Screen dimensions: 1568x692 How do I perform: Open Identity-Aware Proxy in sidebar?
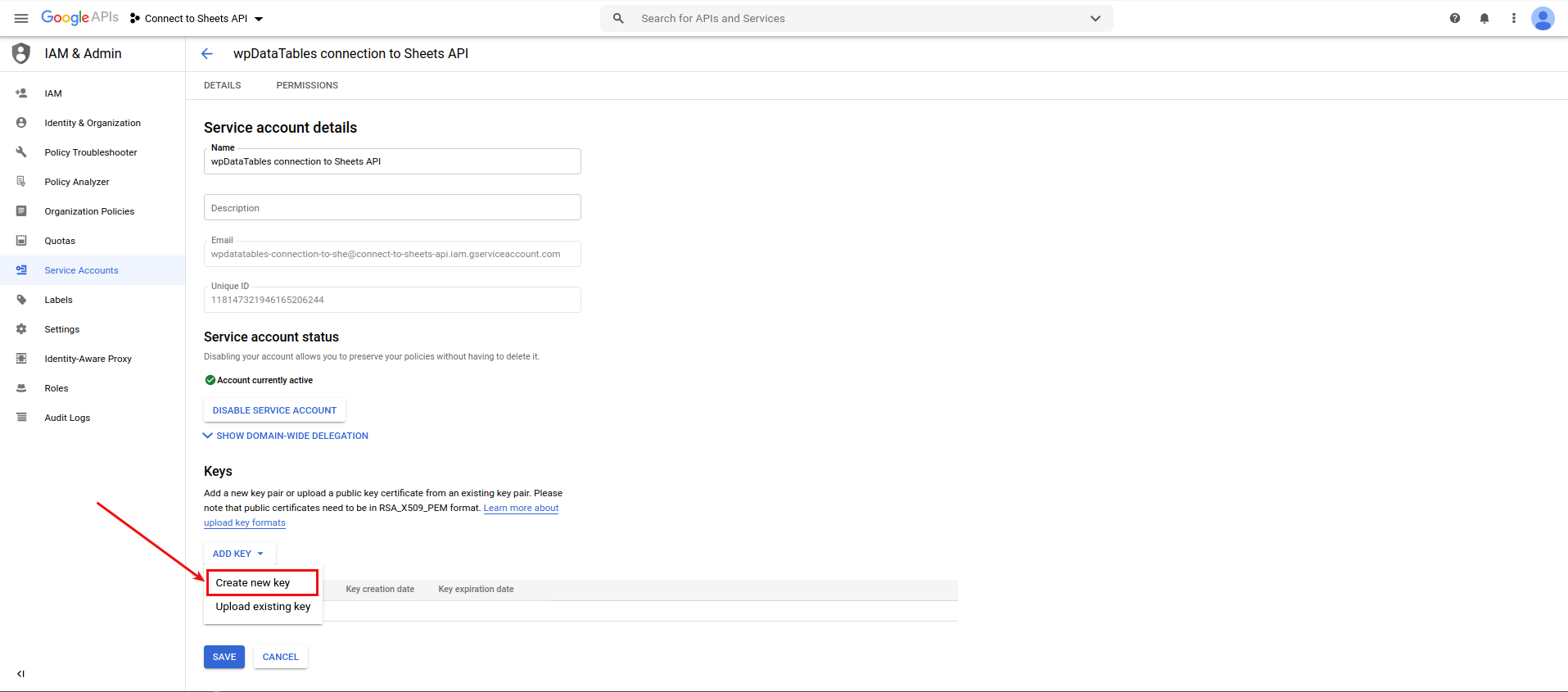click(93, 359)
